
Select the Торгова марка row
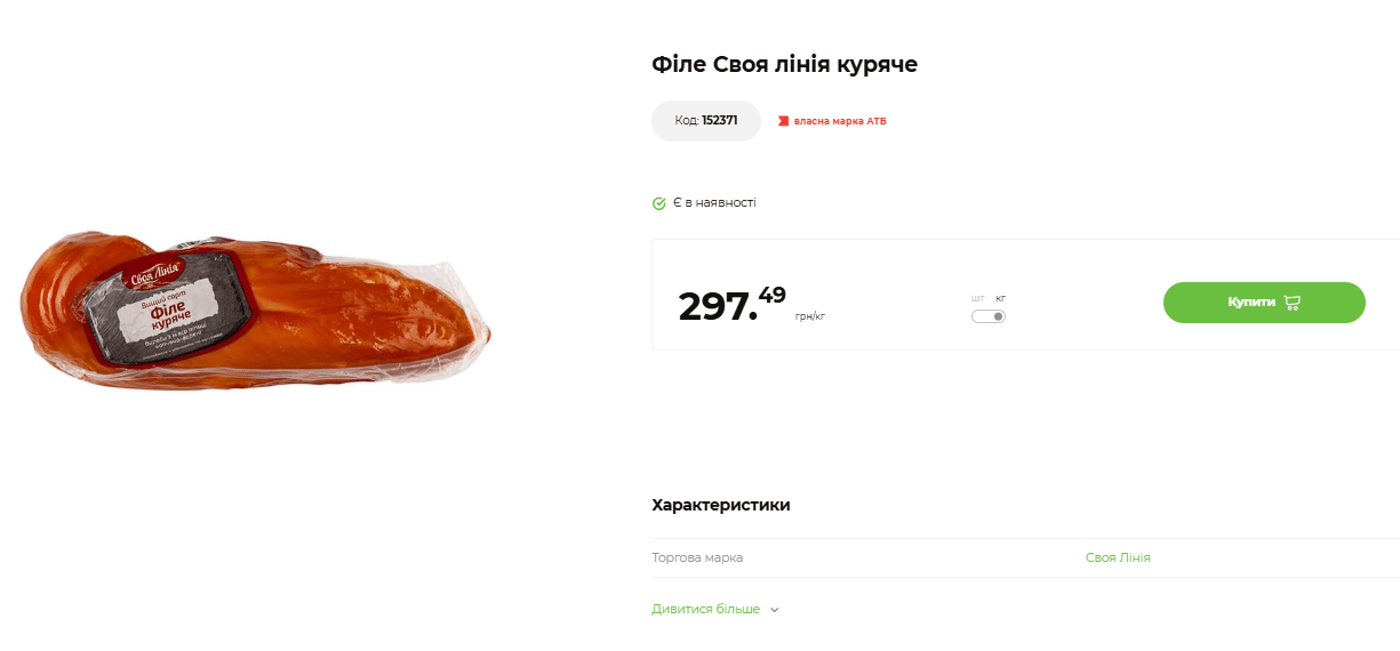pos(697,557)
